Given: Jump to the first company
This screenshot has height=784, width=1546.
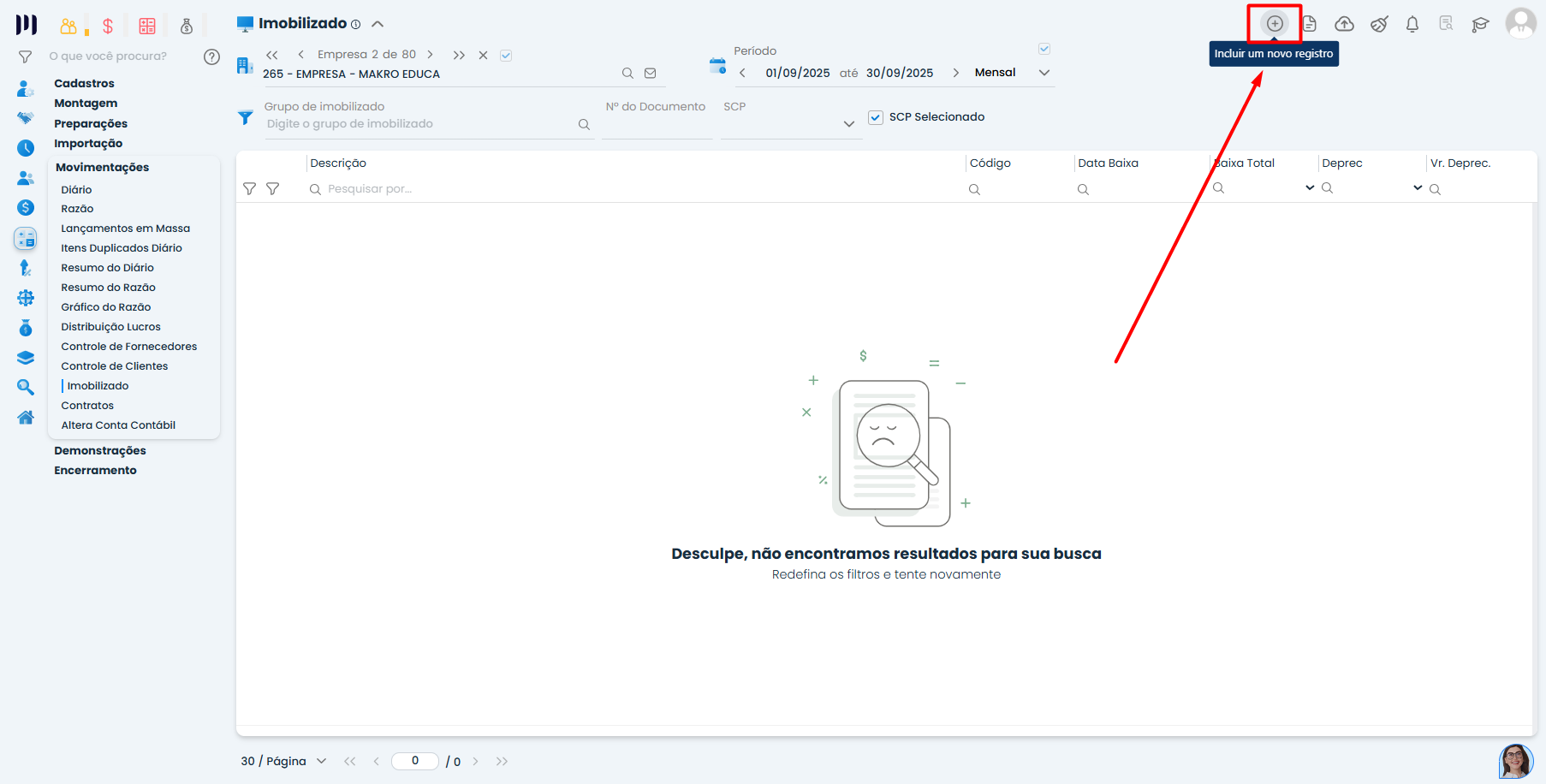Looking at the screenshot, I should tap(272, 55).
